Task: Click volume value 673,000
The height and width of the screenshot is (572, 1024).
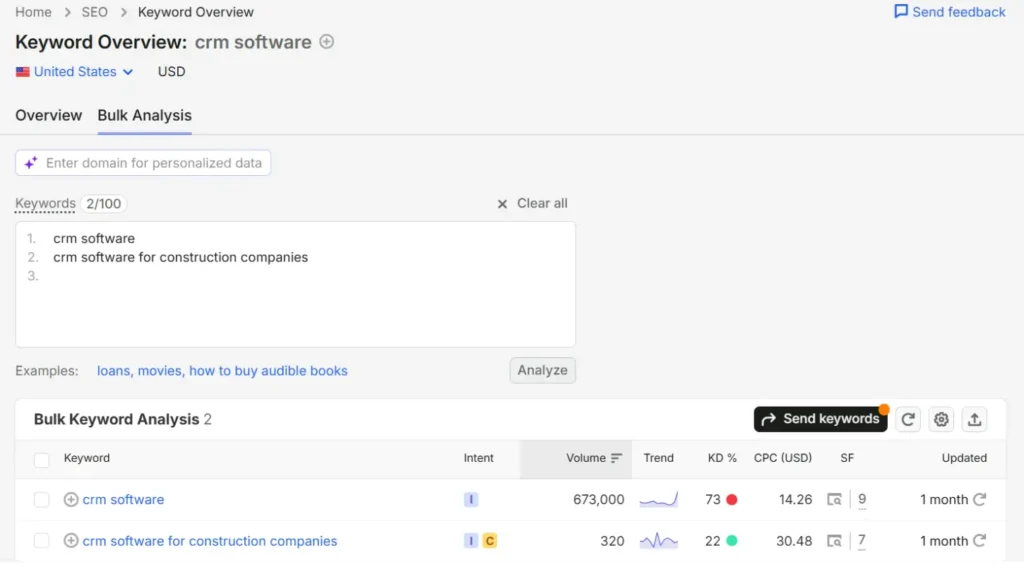Action: 598,500
